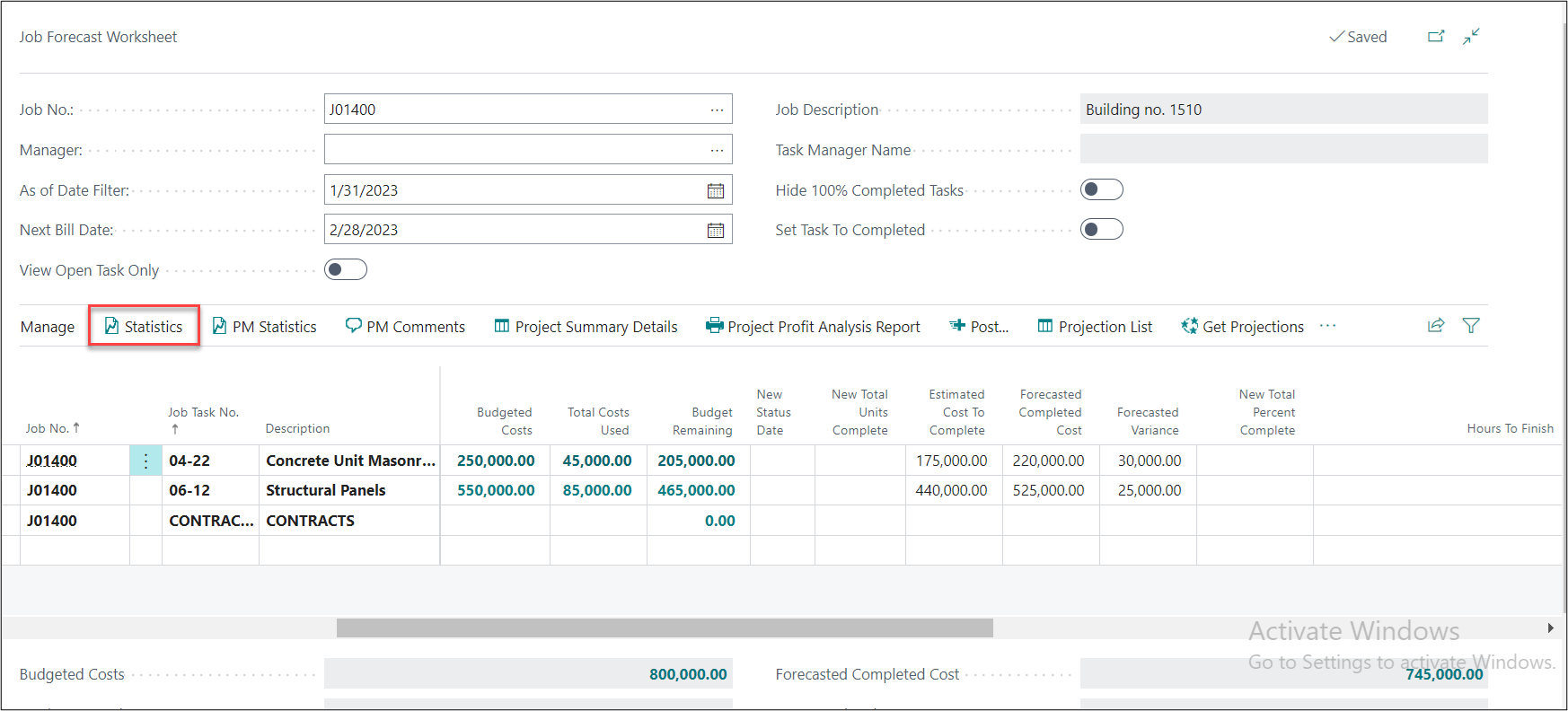Open the filter pane funnel icon
This screenshot has width=1568, height=711.
click(1471, 326)
